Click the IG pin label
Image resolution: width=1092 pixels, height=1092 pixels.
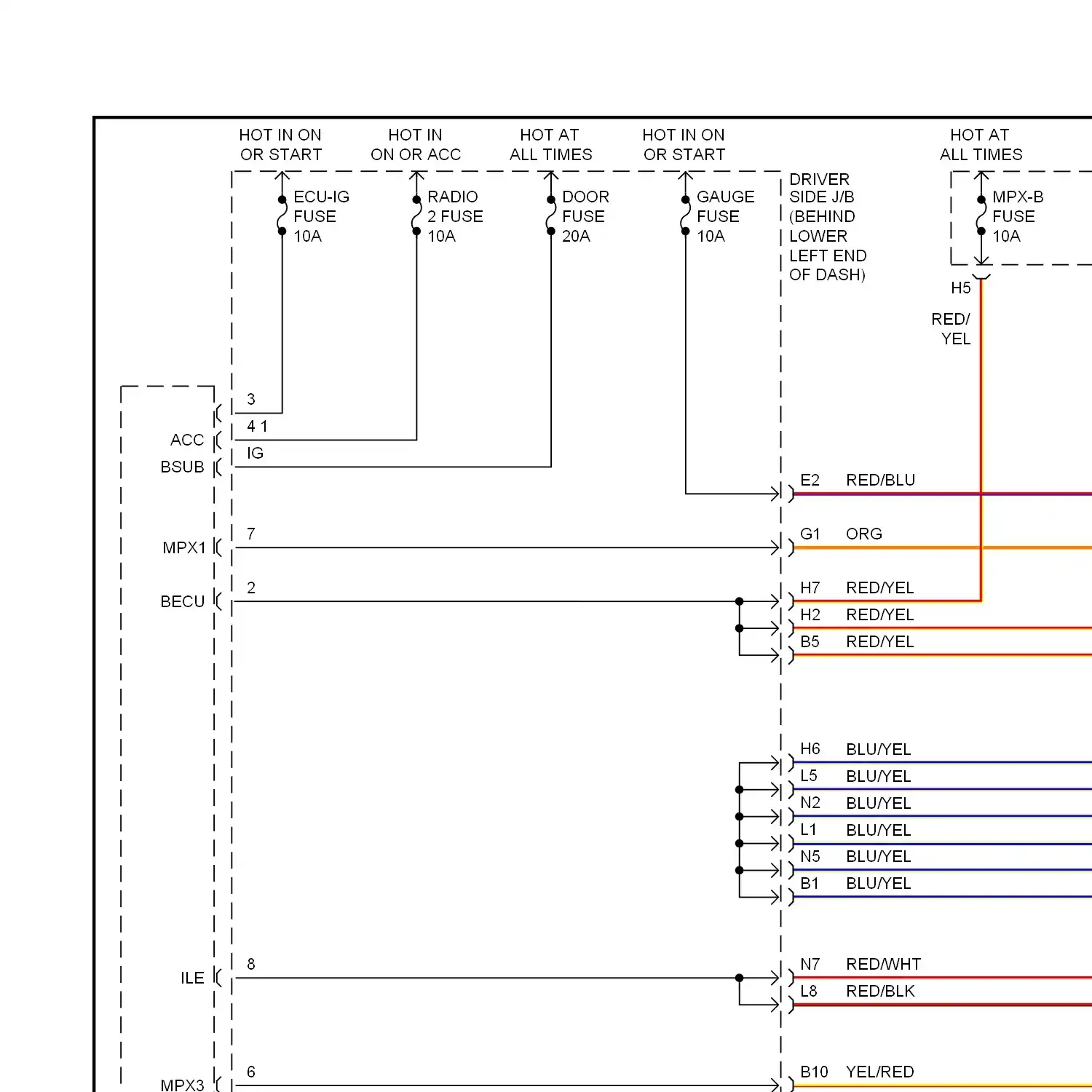click(255, 454)
